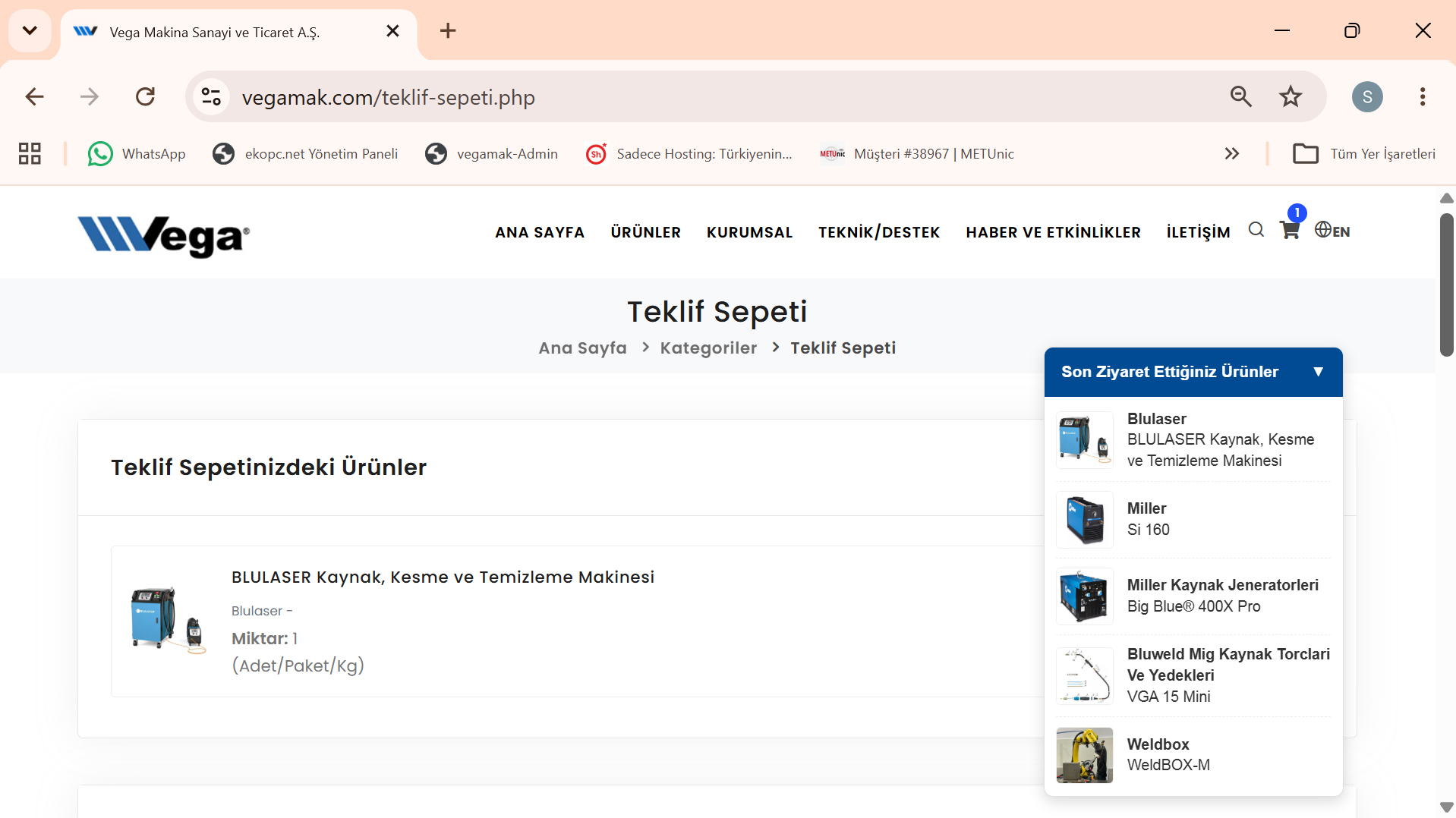
Task: Click BLULASER product image in cart
Action: [168, 619]
